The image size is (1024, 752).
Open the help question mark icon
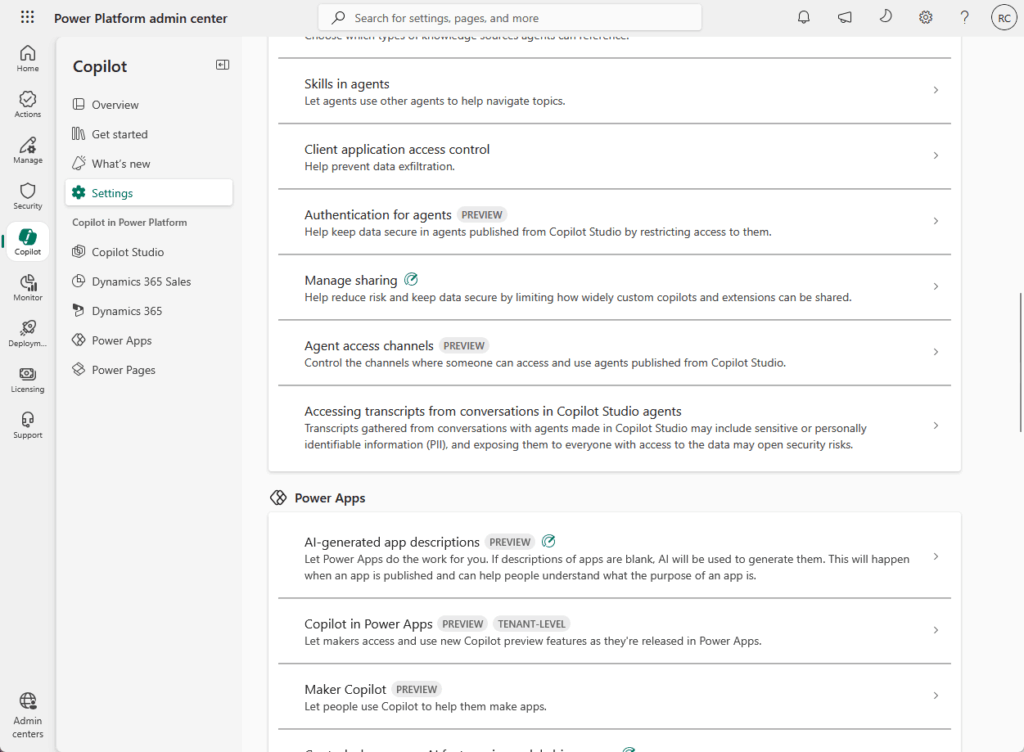pos(965,18)
